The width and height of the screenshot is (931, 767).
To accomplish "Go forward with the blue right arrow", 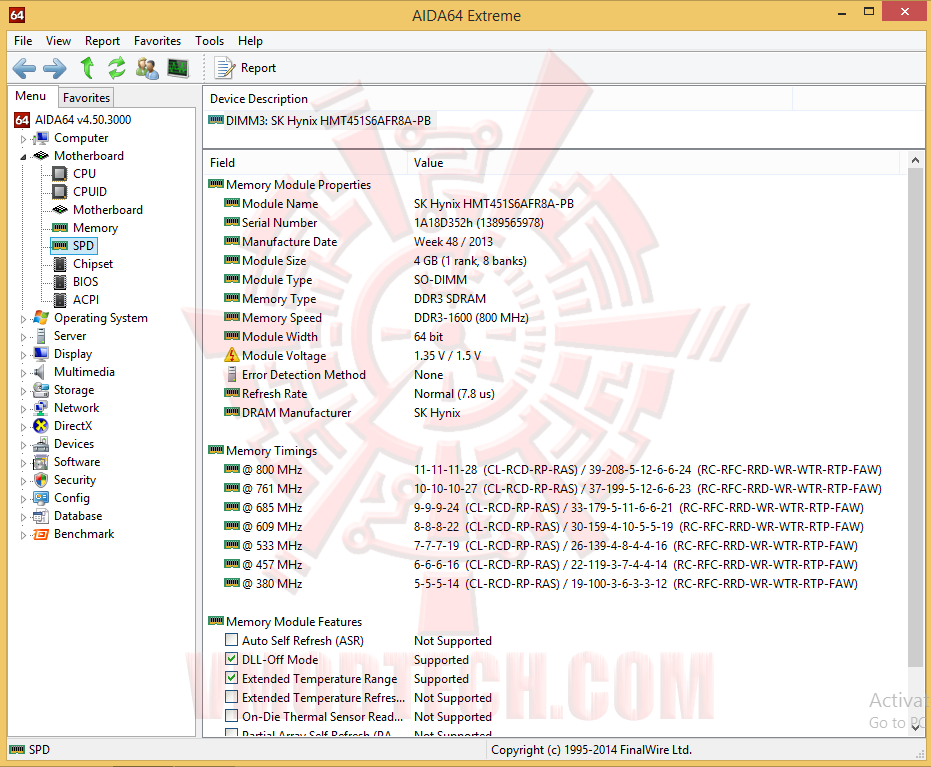I will click(x=55, y=68).
